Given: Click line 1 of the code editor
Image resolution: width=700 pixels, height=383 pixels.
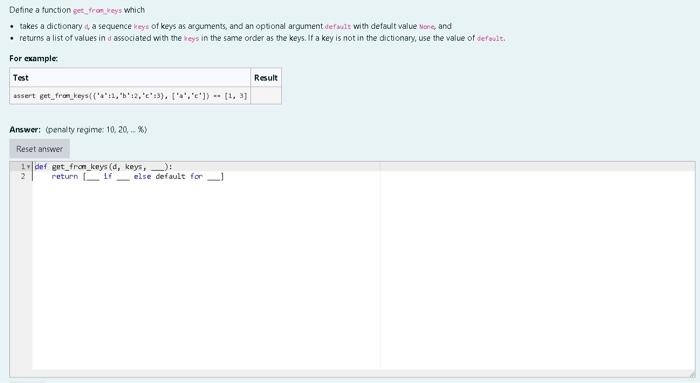Looking at the screenshot, I should coord(363,167).
